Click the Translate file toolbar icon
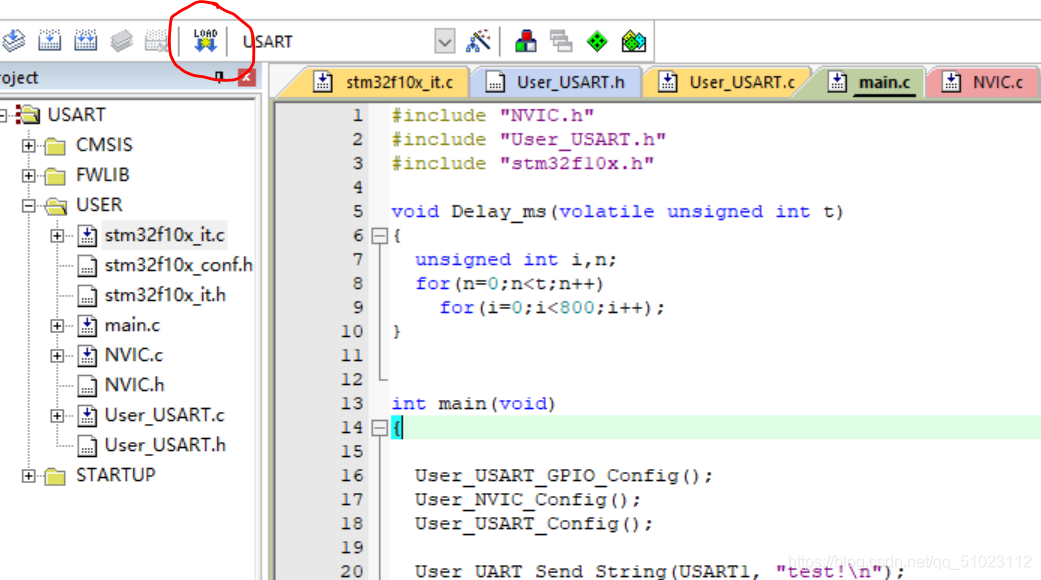The height and width of the screenshot is (580, 1041). (x=13, y=41)
